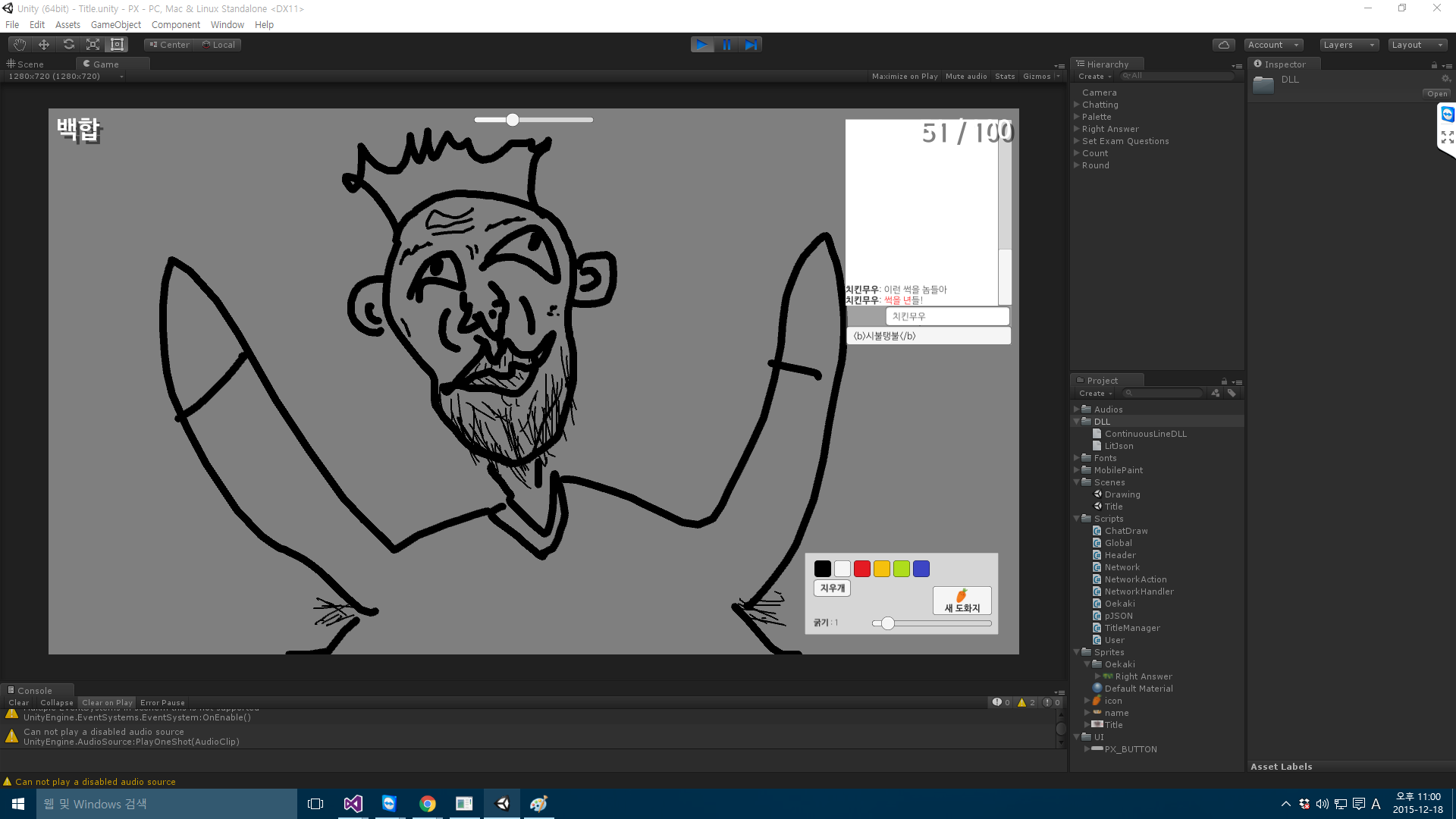Switch to the Scene tab
The width and height of the screenshot is (1456, 819).
(x=27, y=64)
